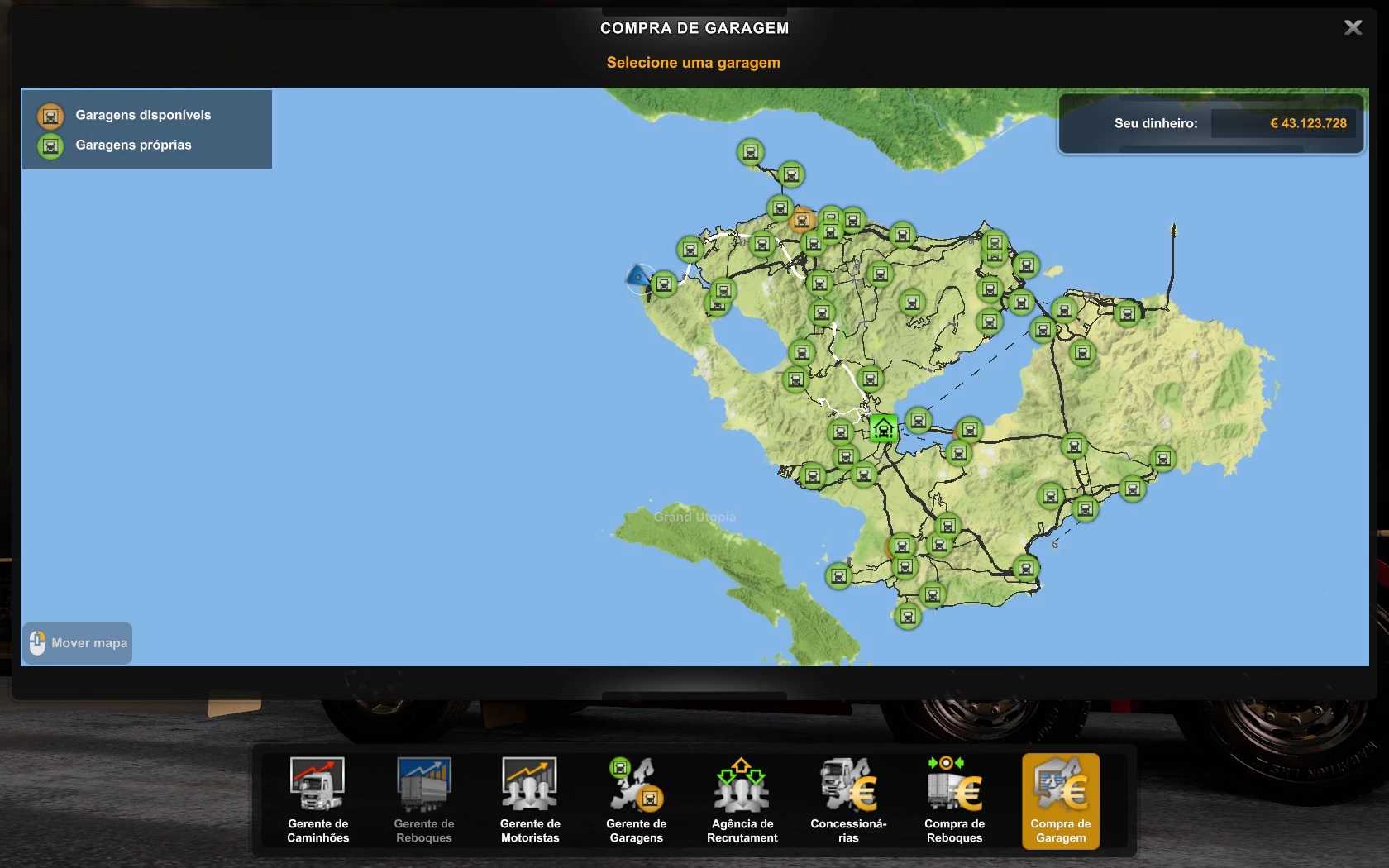Click the blue player position marker
Viewport: 1389px width, 868px height.
637,277
